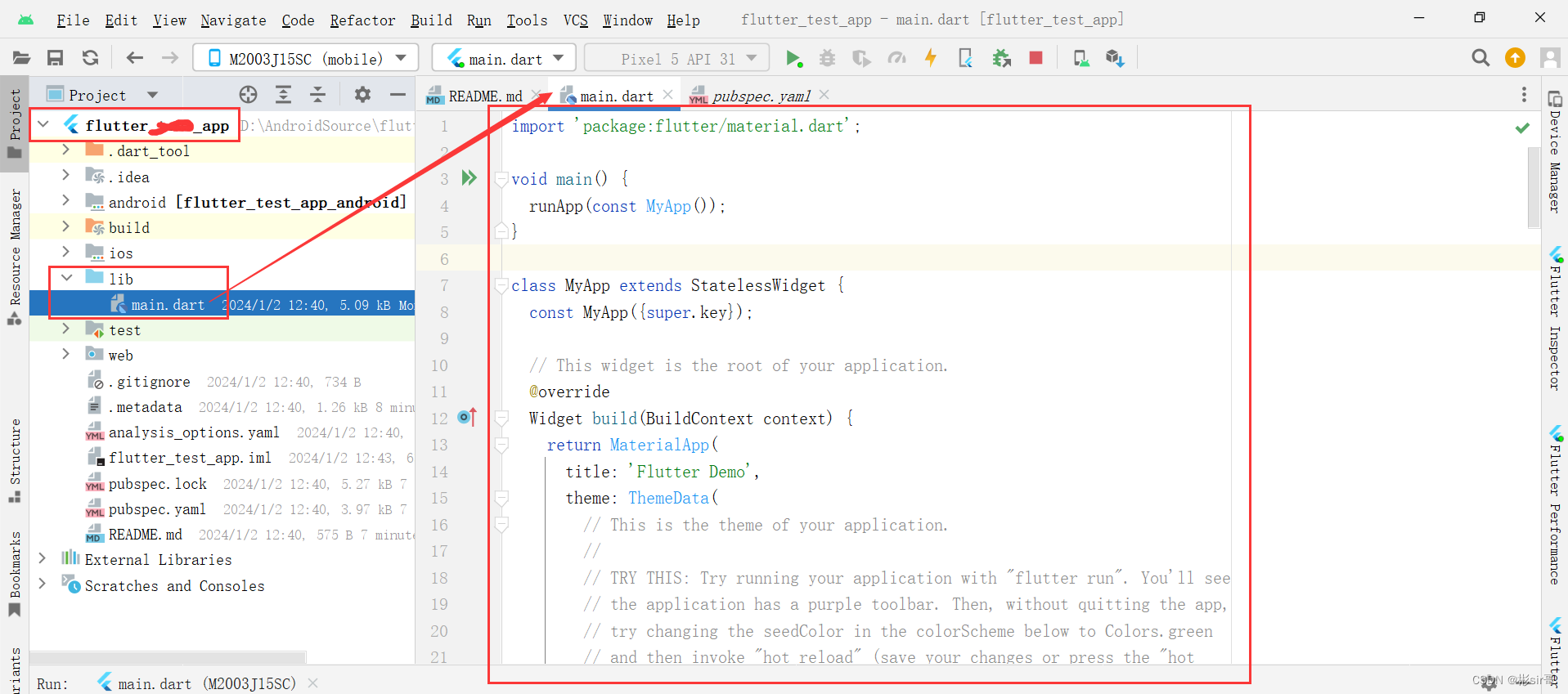Click the override gutter marker beside Widget build
Image resolution: width=1568 pixels, height=694 pixels.
[467, 418]
